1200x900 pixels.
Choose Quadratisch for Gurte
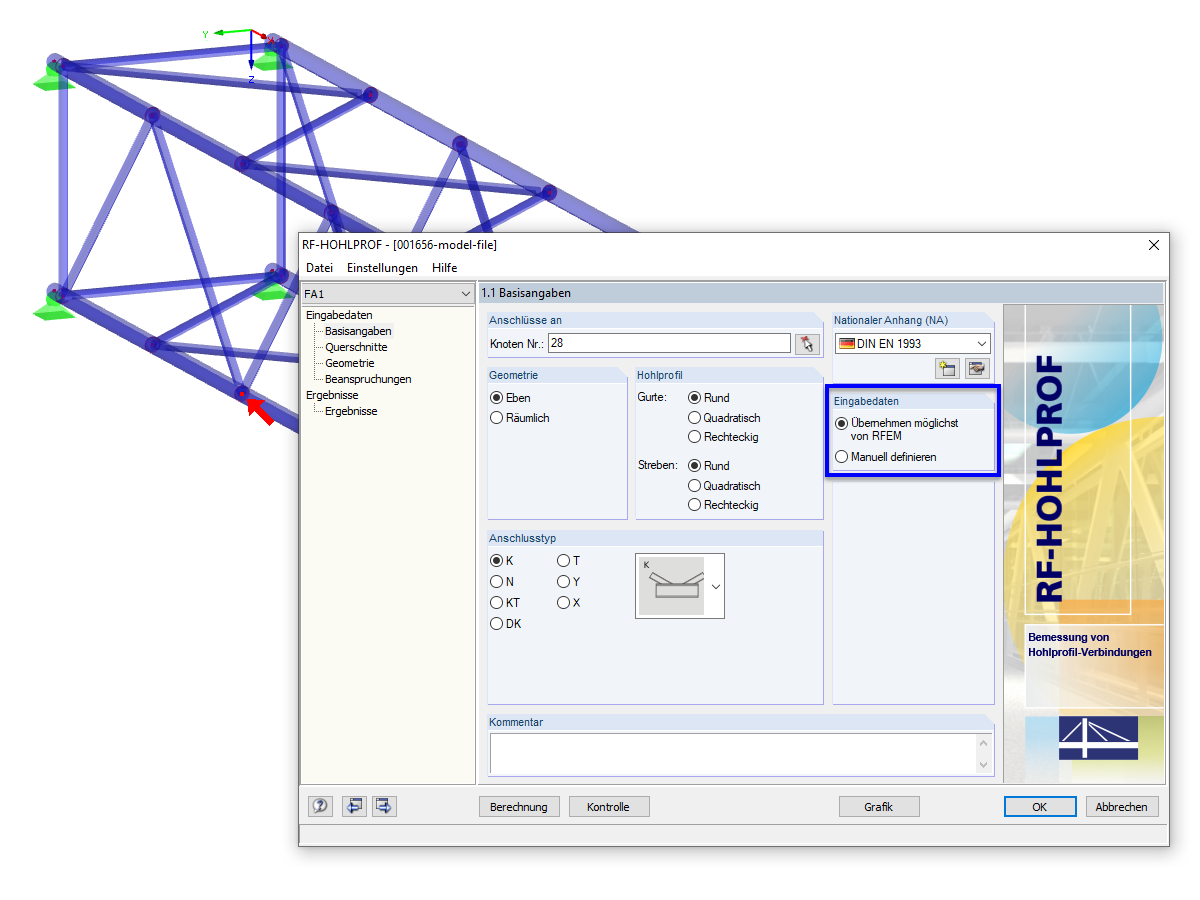tap(694, 418)
